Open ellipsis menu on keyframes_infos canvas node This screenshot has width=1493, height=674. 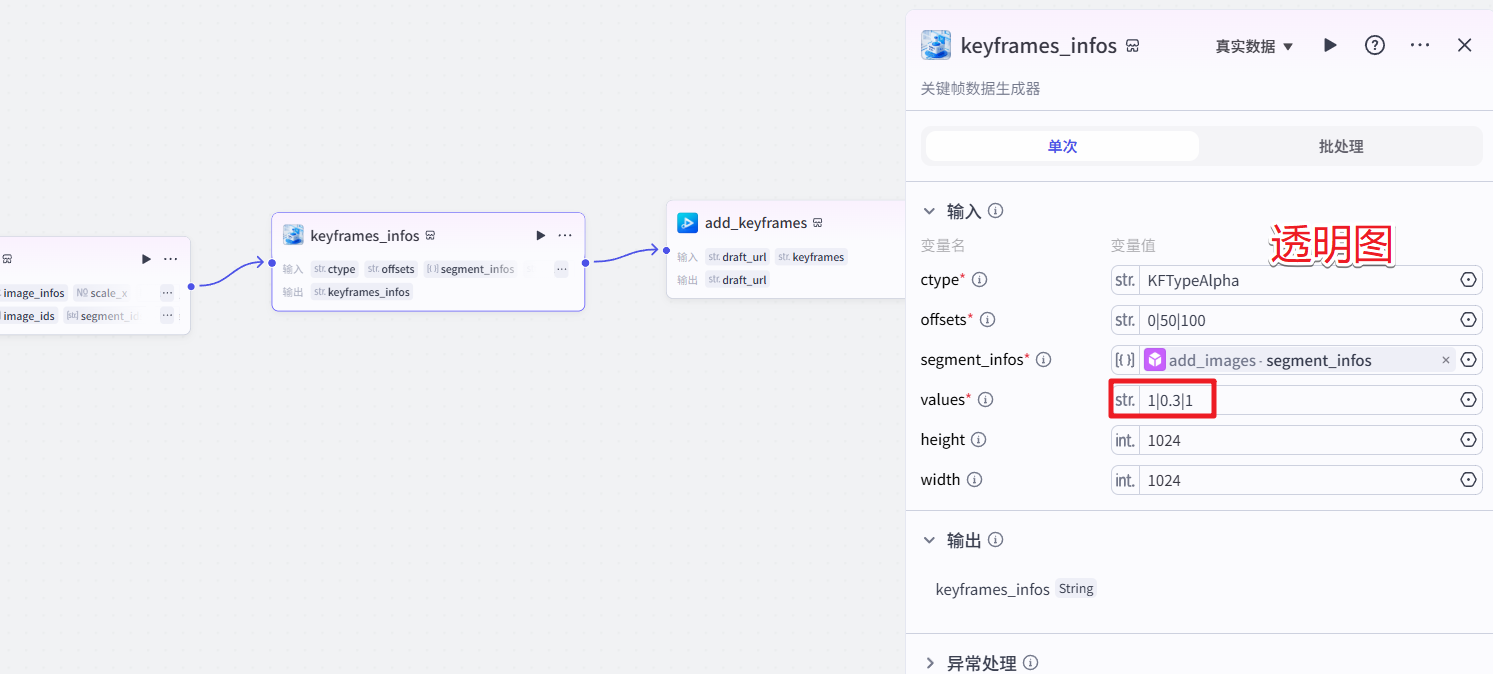565,235
